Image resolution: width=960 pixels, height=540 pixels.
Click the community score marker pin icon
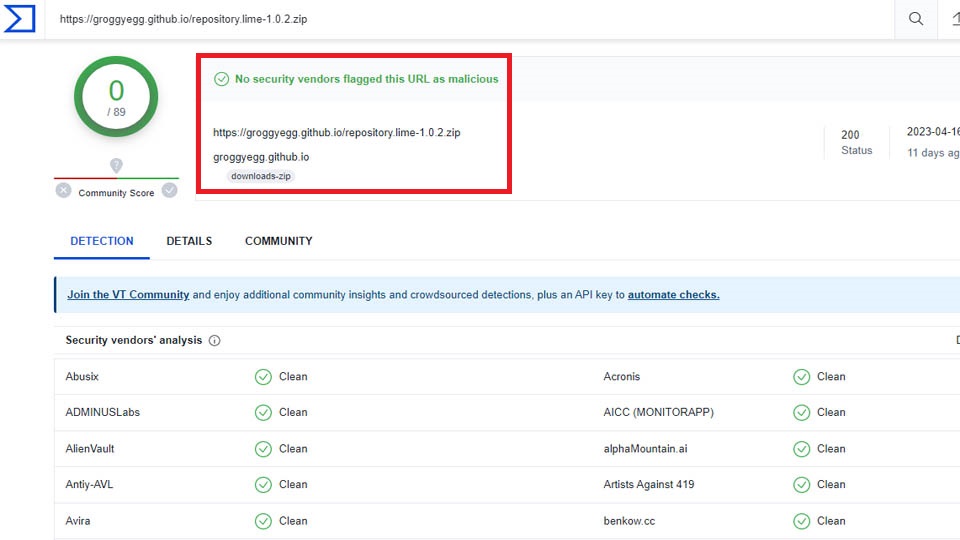pyautogui.click(x=116, y=165)
